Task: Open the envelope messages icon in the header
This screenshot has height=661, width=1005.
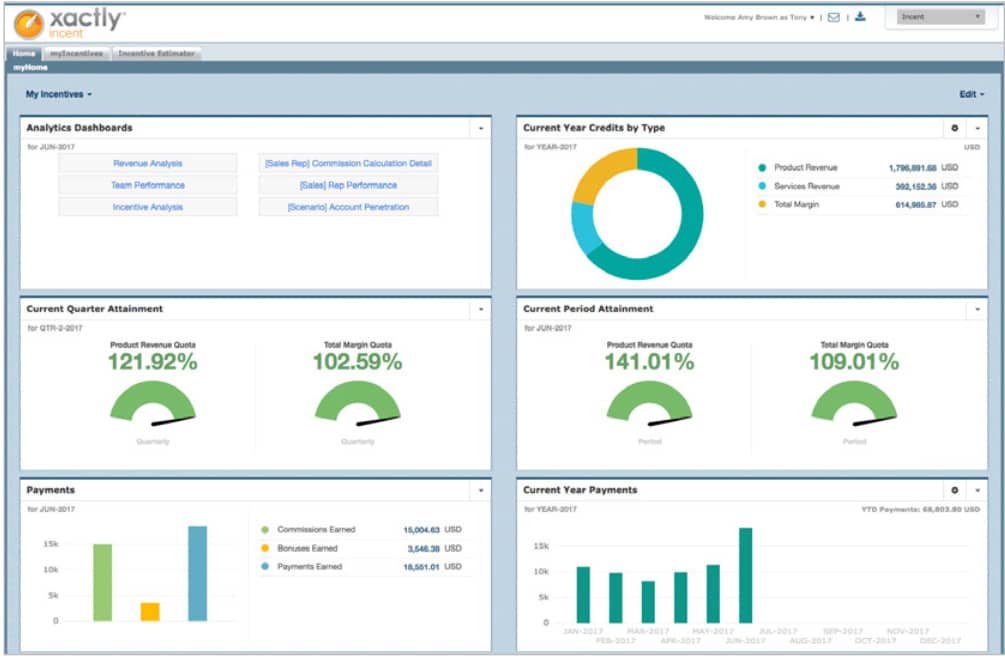Action: click(836, 17)
